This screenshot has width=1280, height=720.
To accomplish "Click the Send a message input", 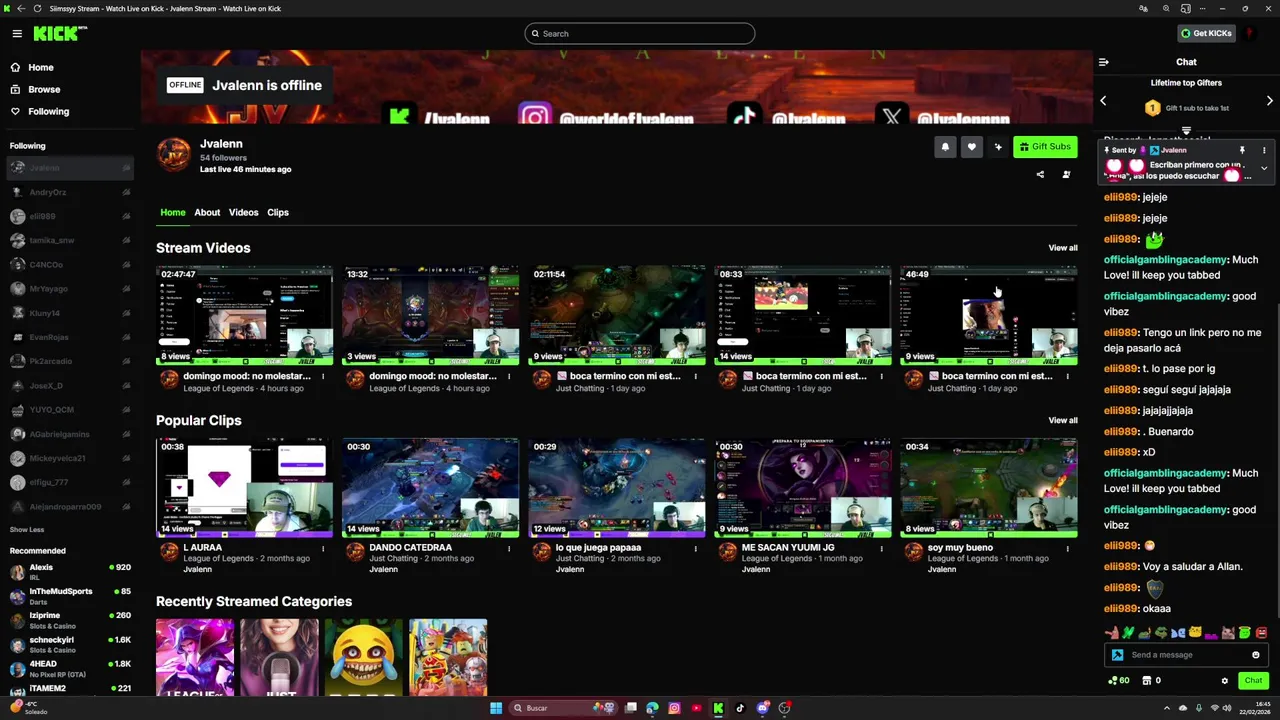I will 1185,655.
